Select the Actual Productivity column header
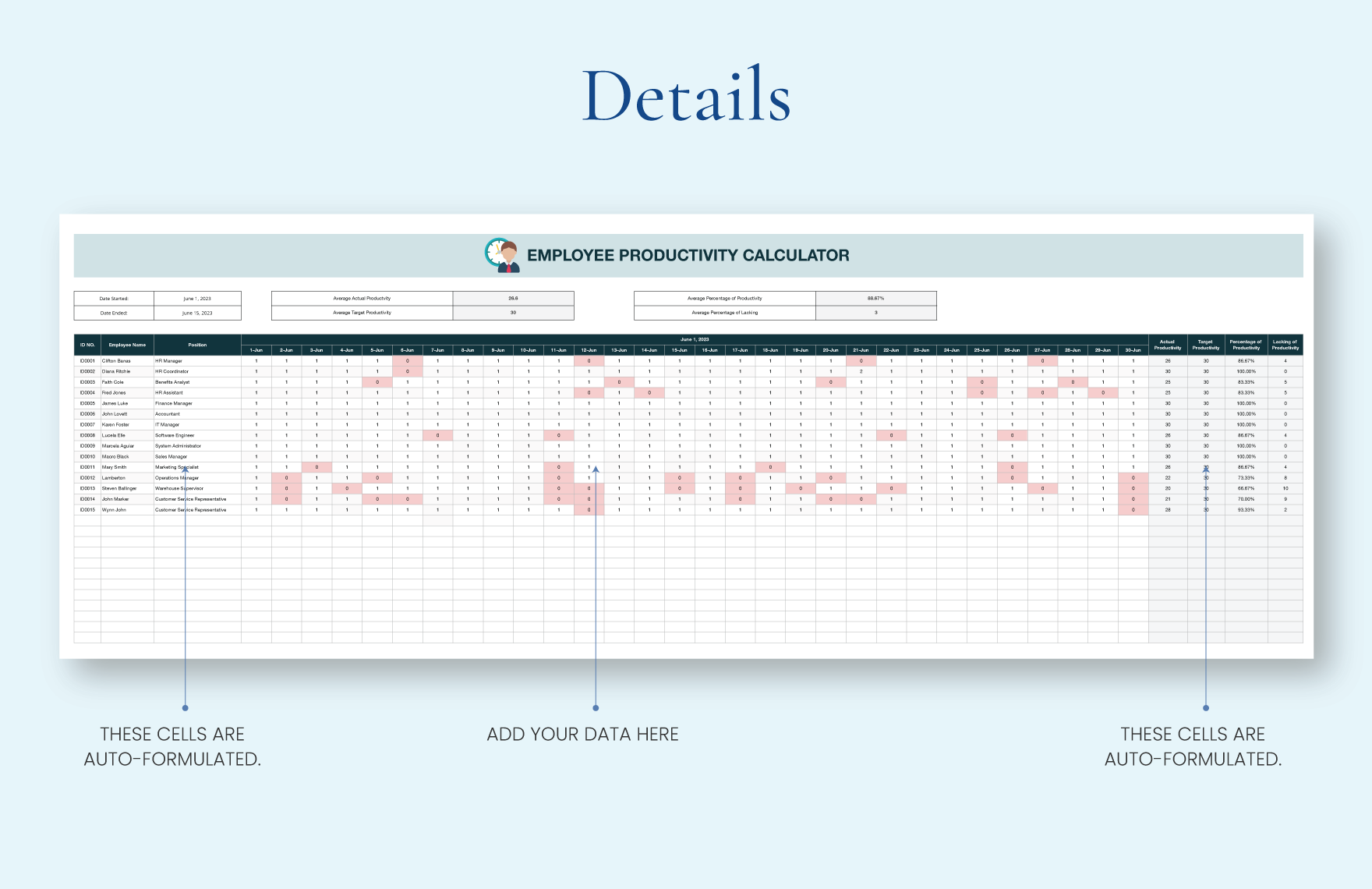The height and width of the screenshot is (889, 1372). point(1168,345)
